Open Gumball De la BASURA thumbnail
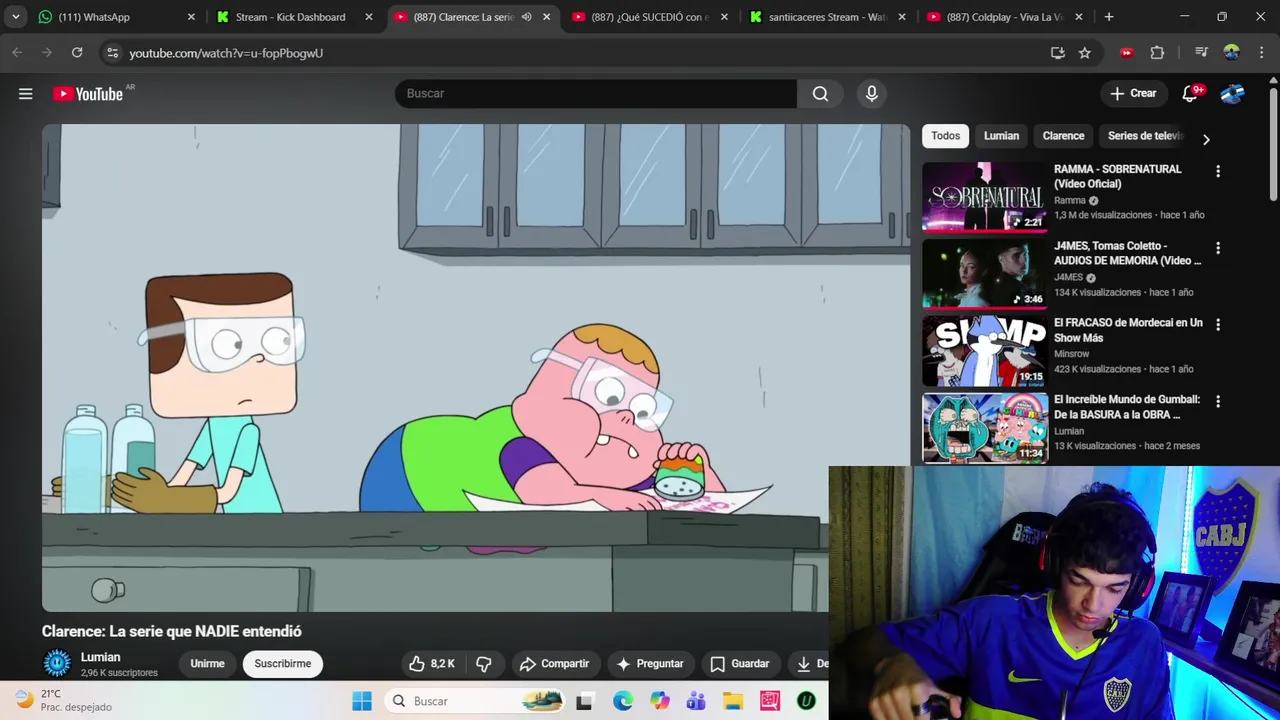Image resolution: width=1280 pixels, height=720 pixels. coord(985,428)
